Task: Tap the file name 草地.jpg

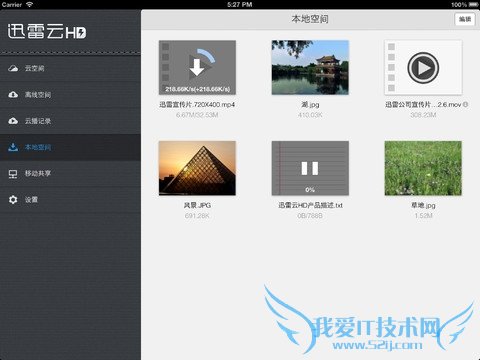Action: (423, 205)
